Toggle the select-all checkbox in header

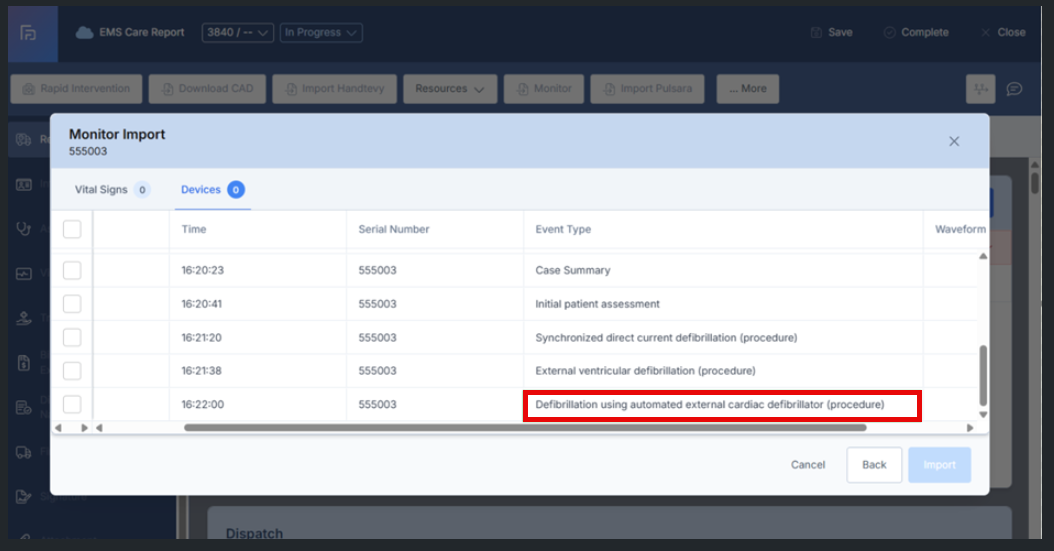tap(72, 229)
